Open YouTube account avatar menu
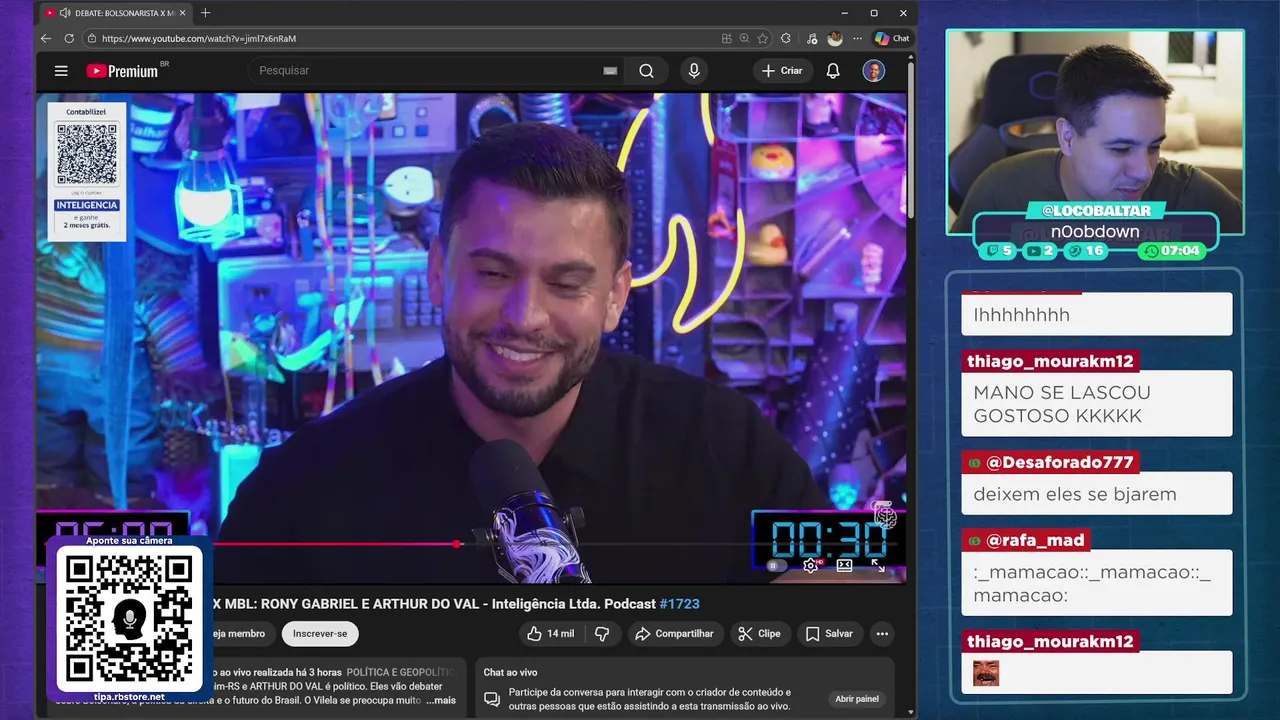The height and width of the screenshot is (720, 1280). click(874, 71)
